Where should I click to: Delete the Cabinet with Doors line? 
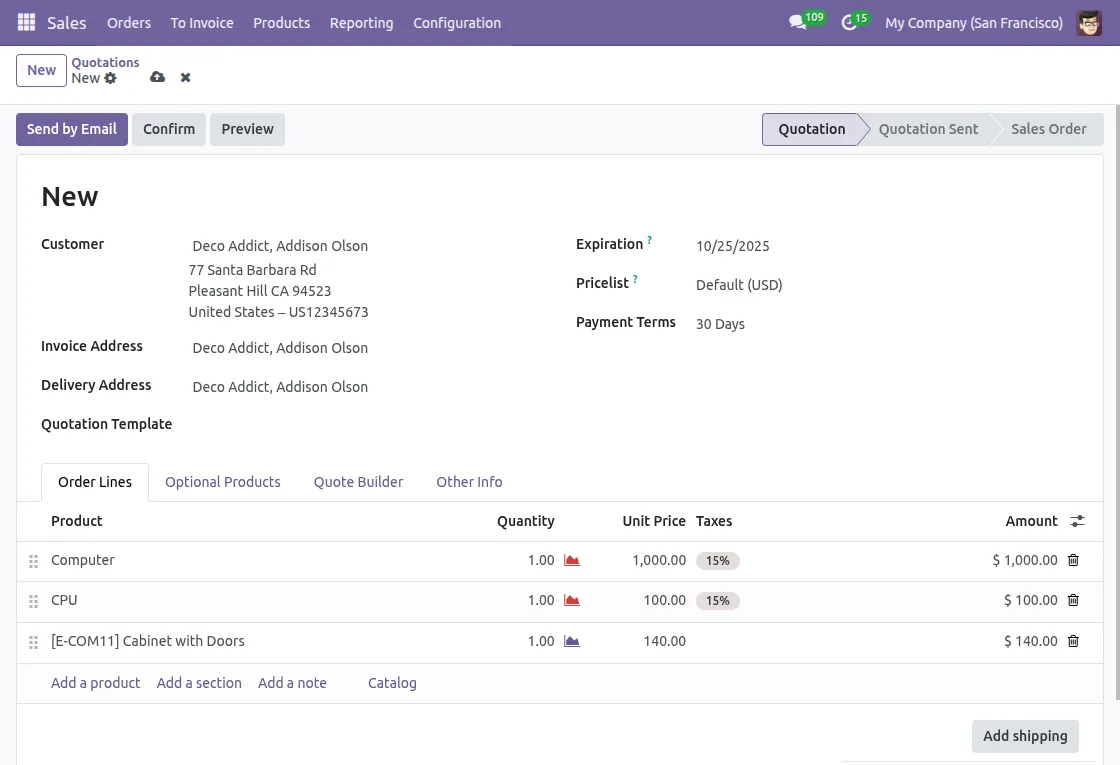1073,641
